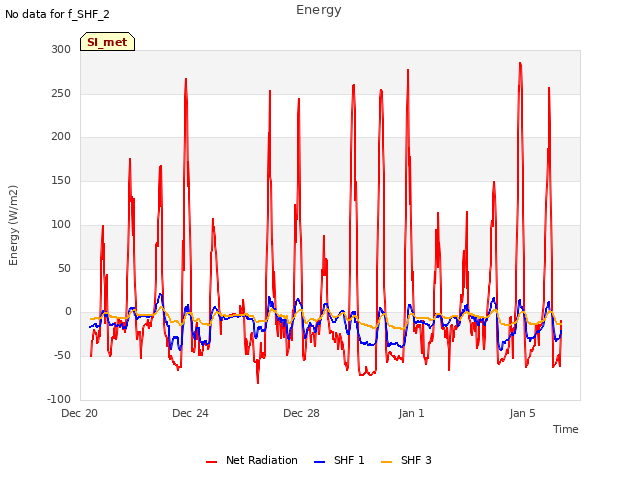Click the 100 y-axis tick label
The height and width of the screenshot is (480, 640).
point(61,224)
